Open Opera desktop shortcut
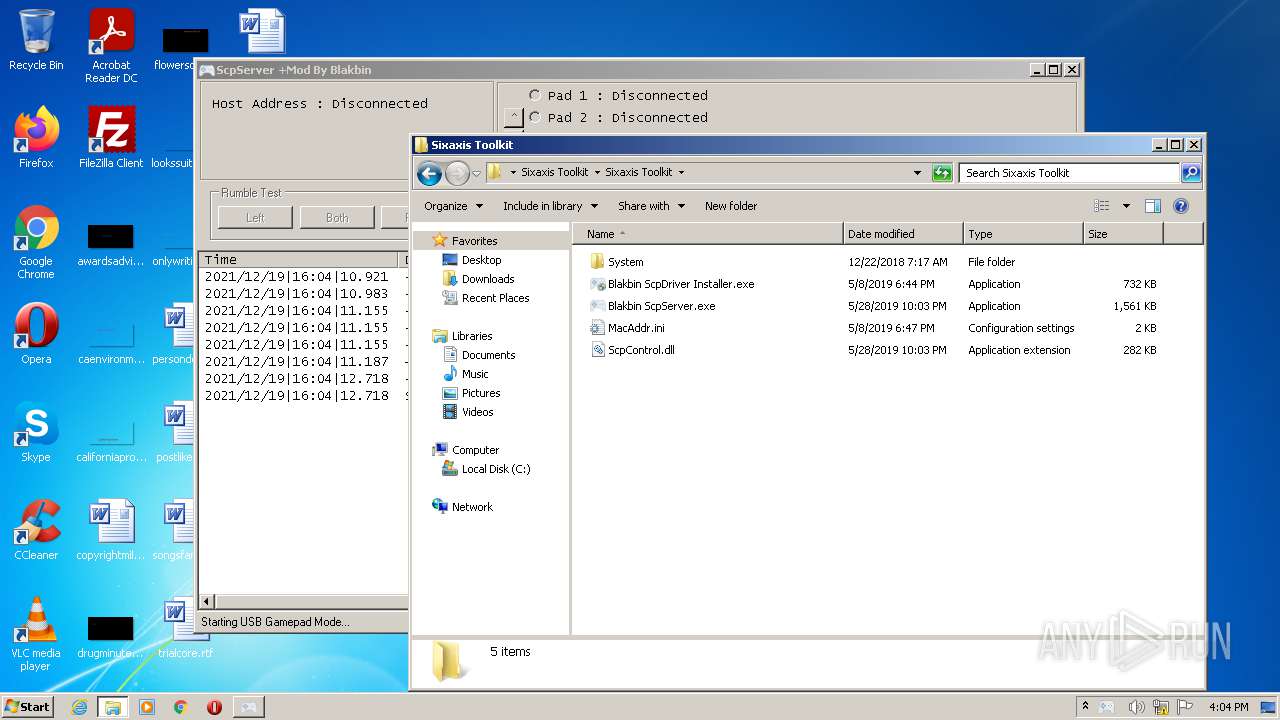Screen dimensions: 1280x720 pos(36,334)
